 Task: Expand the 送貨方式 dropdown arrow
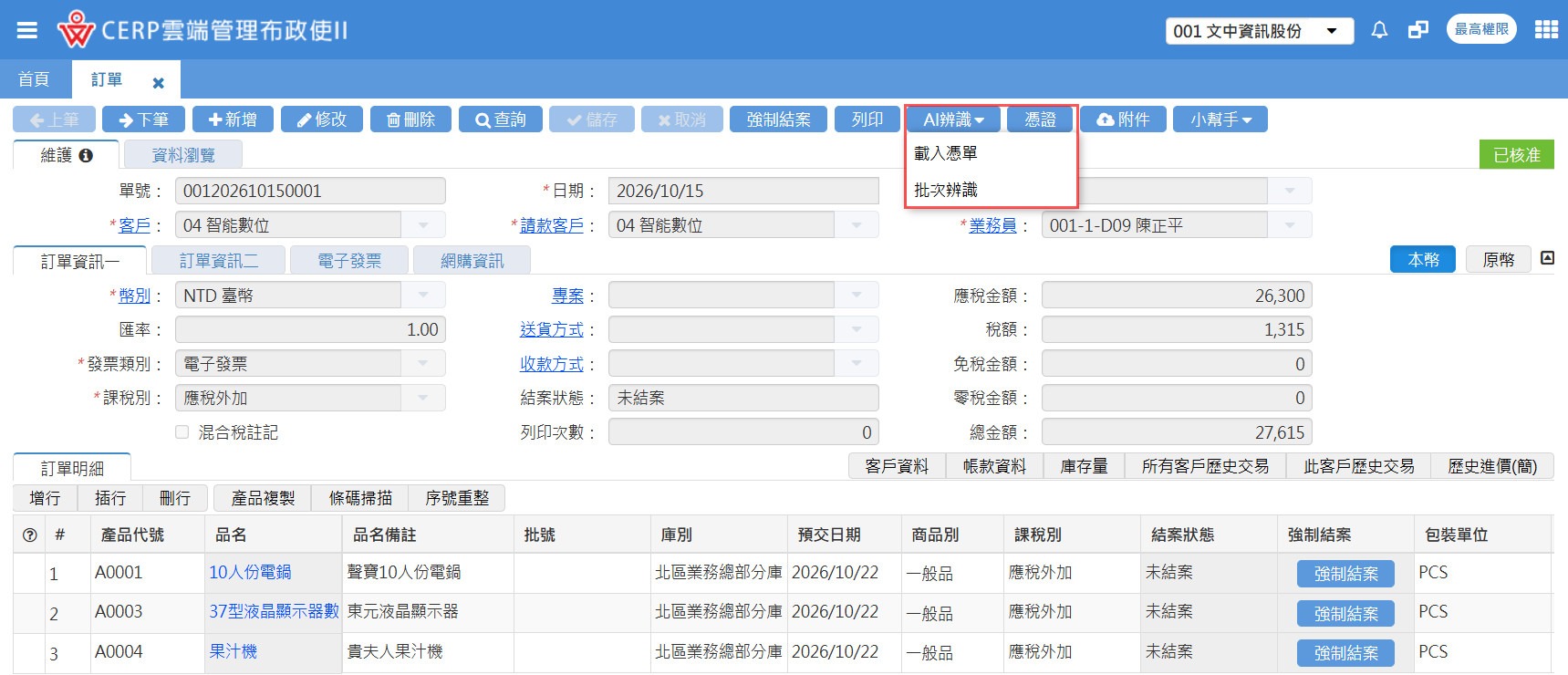click(x=857, y=329)
